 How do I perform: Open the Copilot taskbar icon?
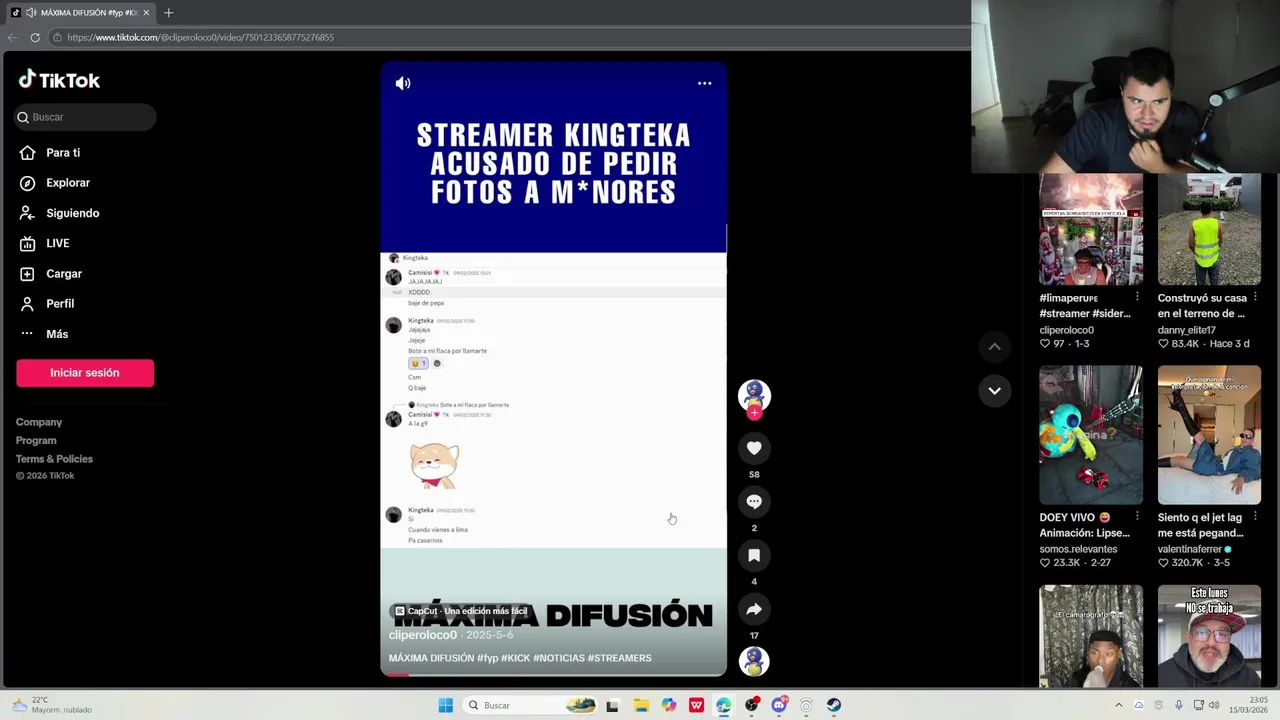coord(669,705)
